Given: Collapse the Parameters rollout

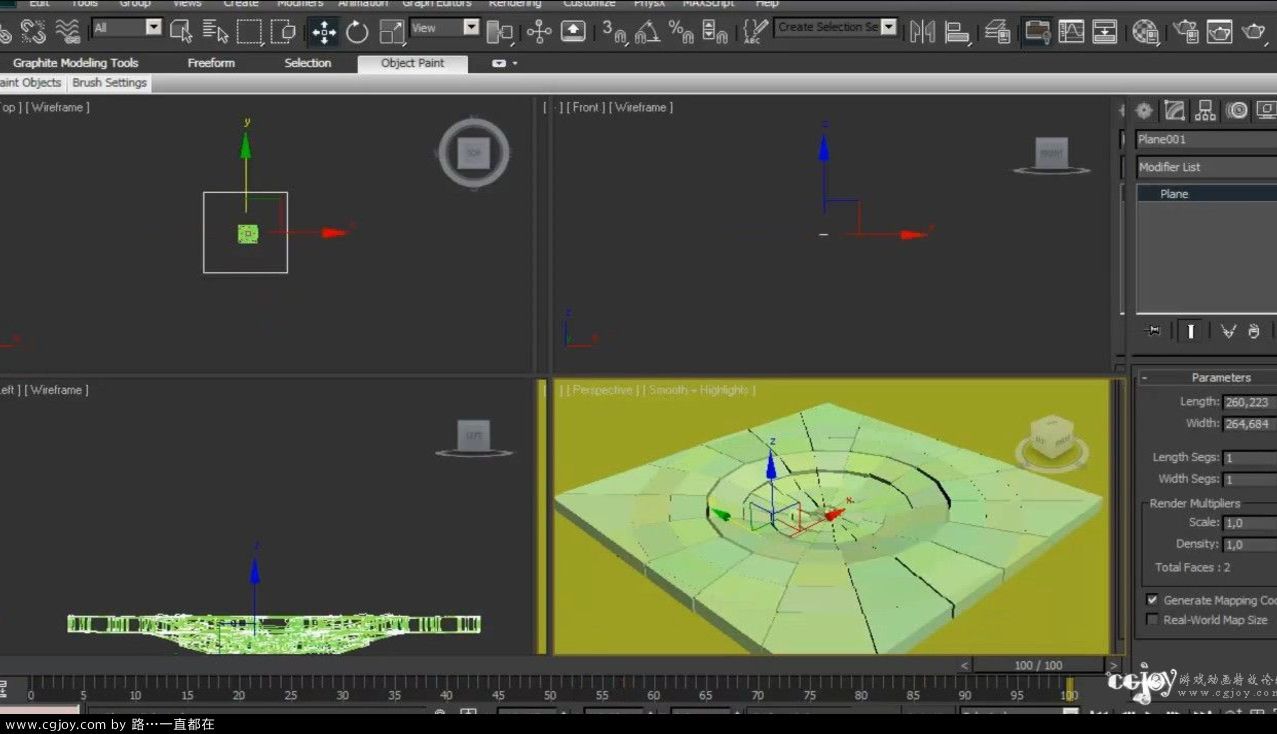Looking at the screenshot, I should click(1145, 378).
